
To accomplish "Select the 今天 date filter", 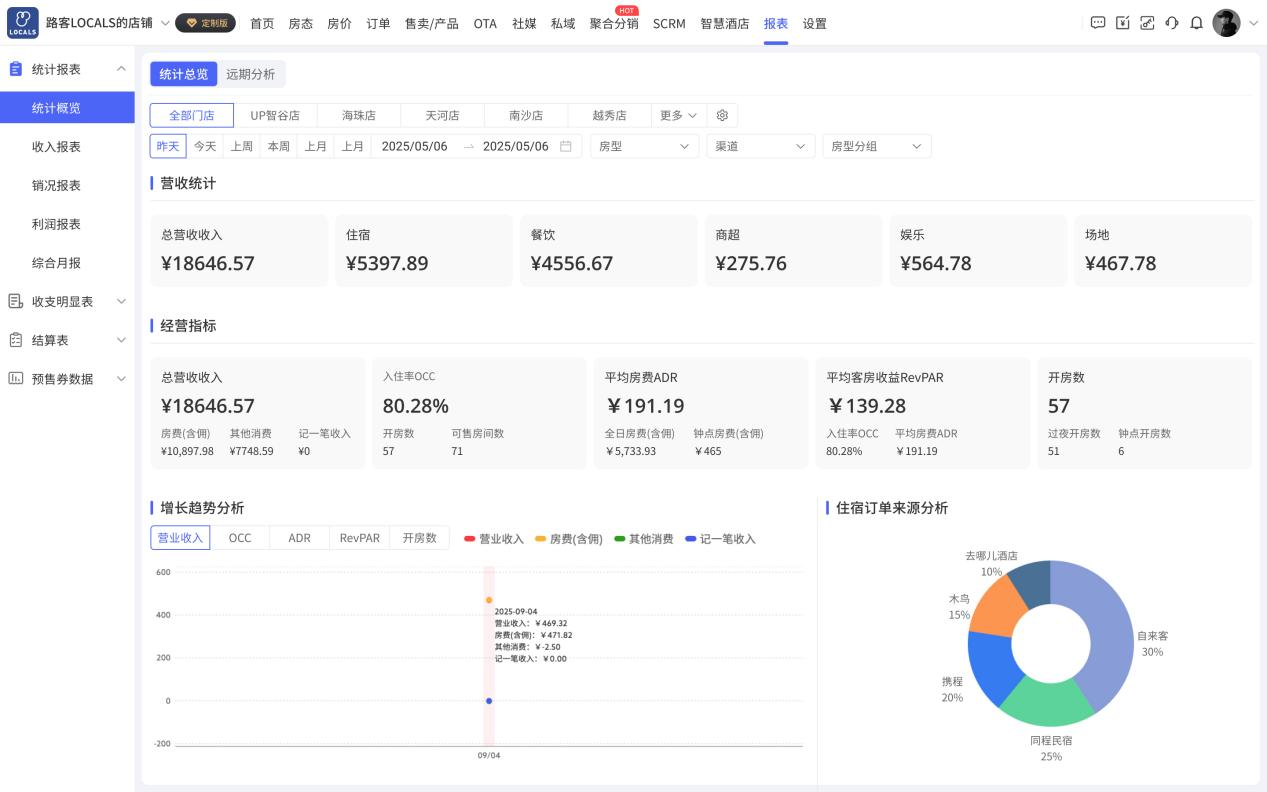I will tap(205, 146).
